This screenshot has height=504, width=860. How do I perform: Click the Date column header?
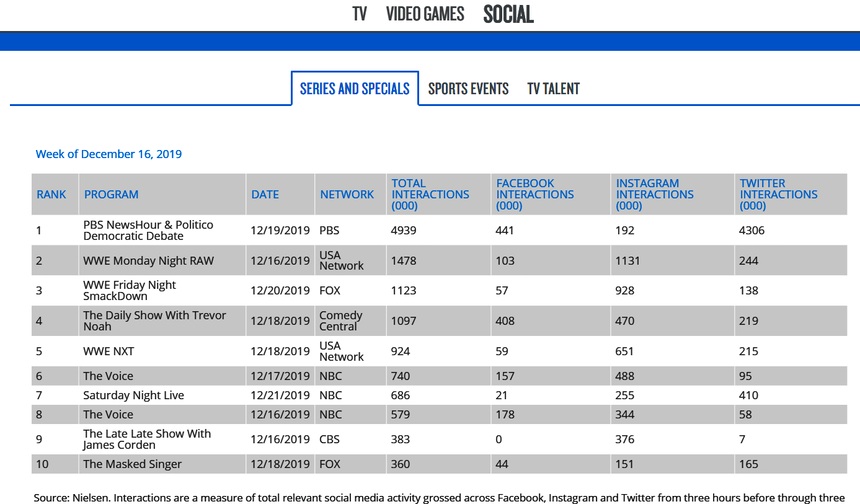tap(265, 194)
